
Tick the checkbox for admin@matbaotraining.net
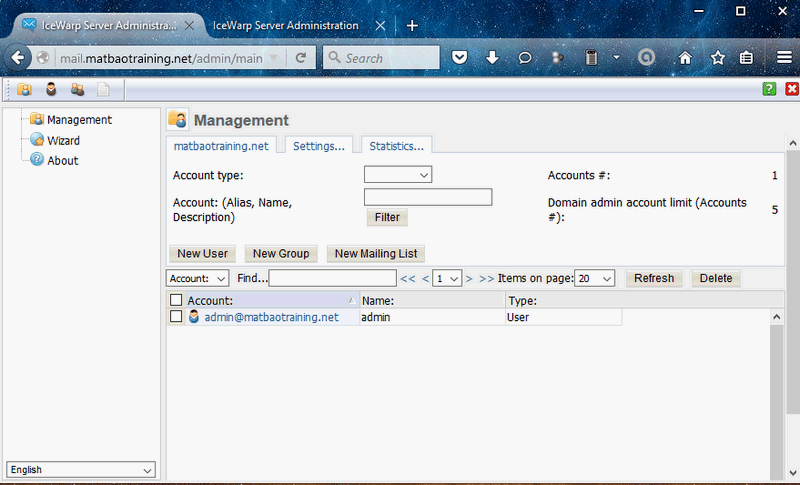176,316
